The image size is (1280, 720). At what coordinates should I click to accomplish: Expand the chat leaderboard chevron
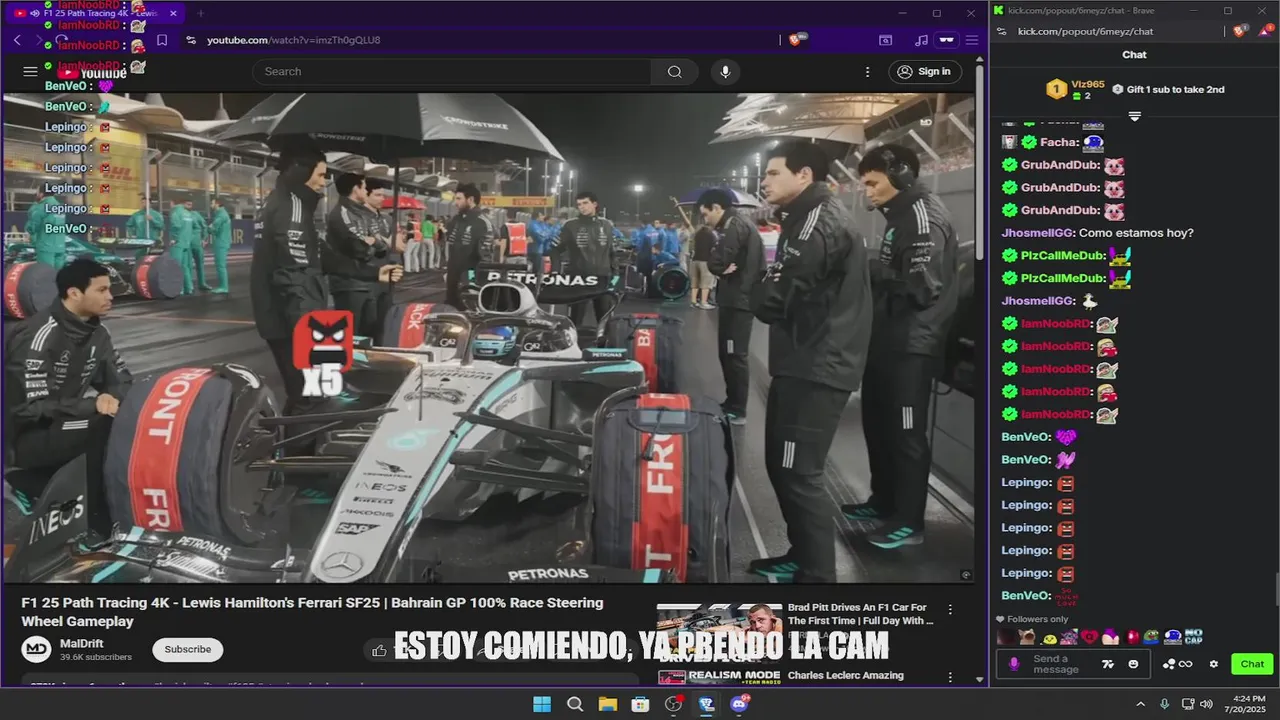tap(1134, 116)
